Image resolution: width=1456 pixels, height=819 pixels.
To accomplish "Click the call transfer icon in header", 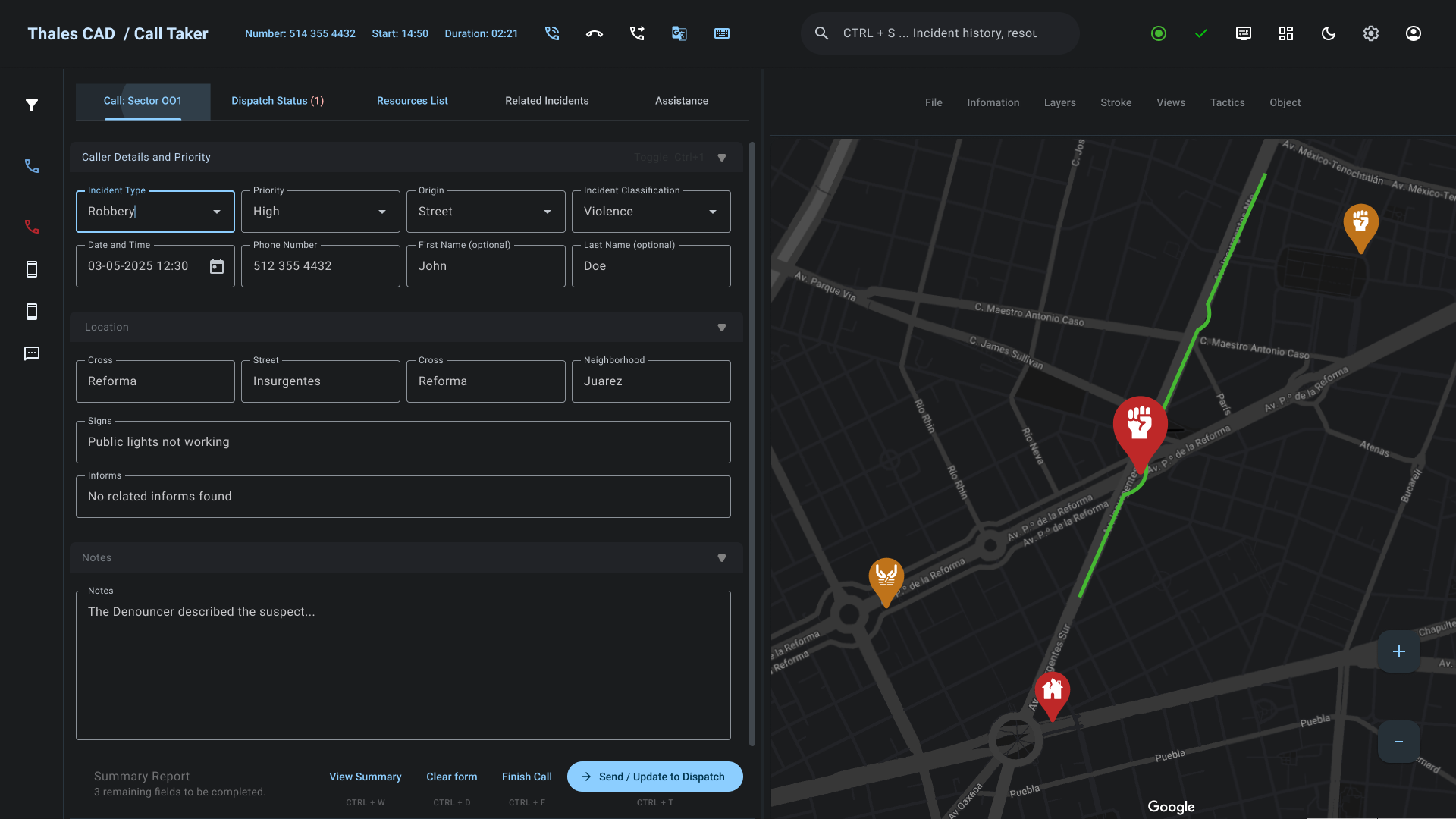I will [x=637, y=33].
